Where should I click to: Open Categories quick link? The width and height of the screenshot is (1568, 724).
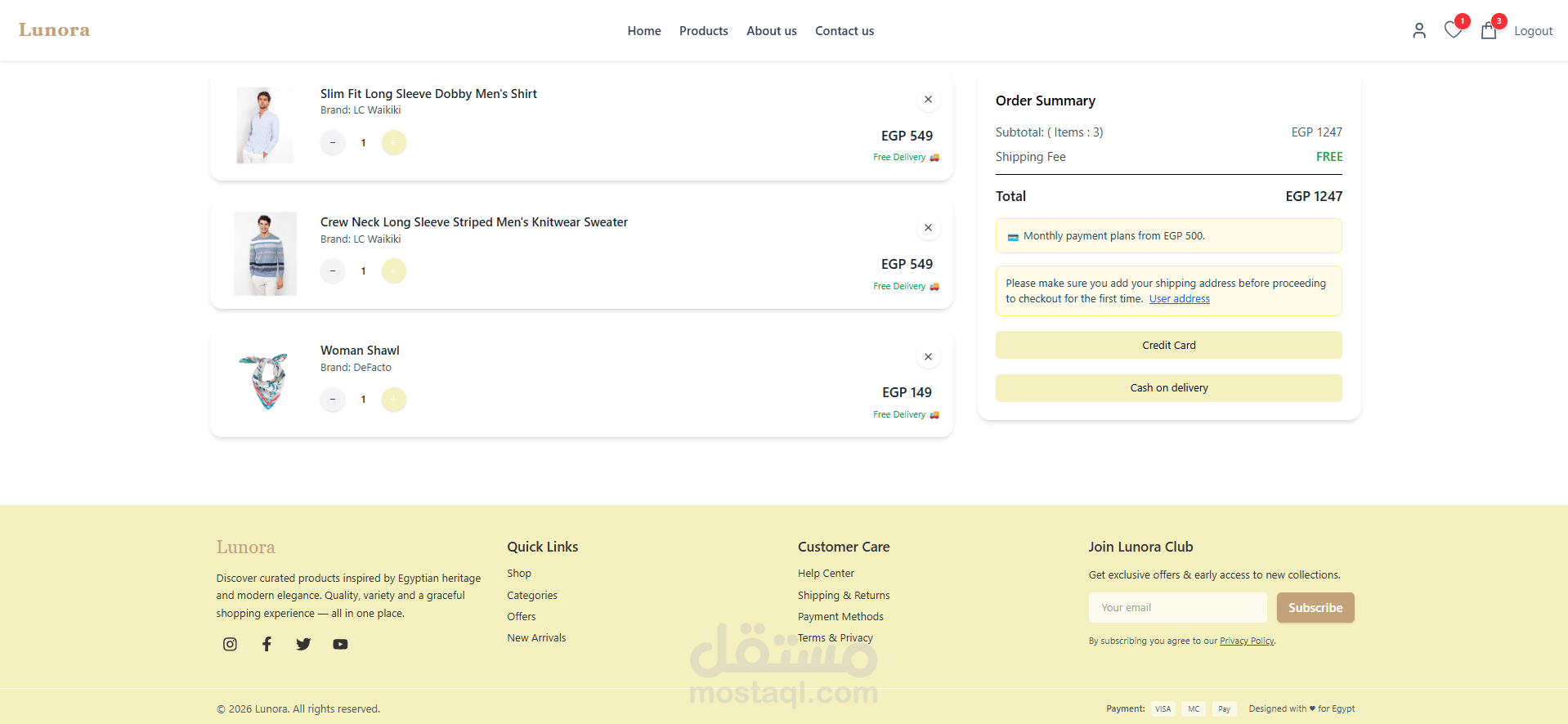(x=532, y=596)
